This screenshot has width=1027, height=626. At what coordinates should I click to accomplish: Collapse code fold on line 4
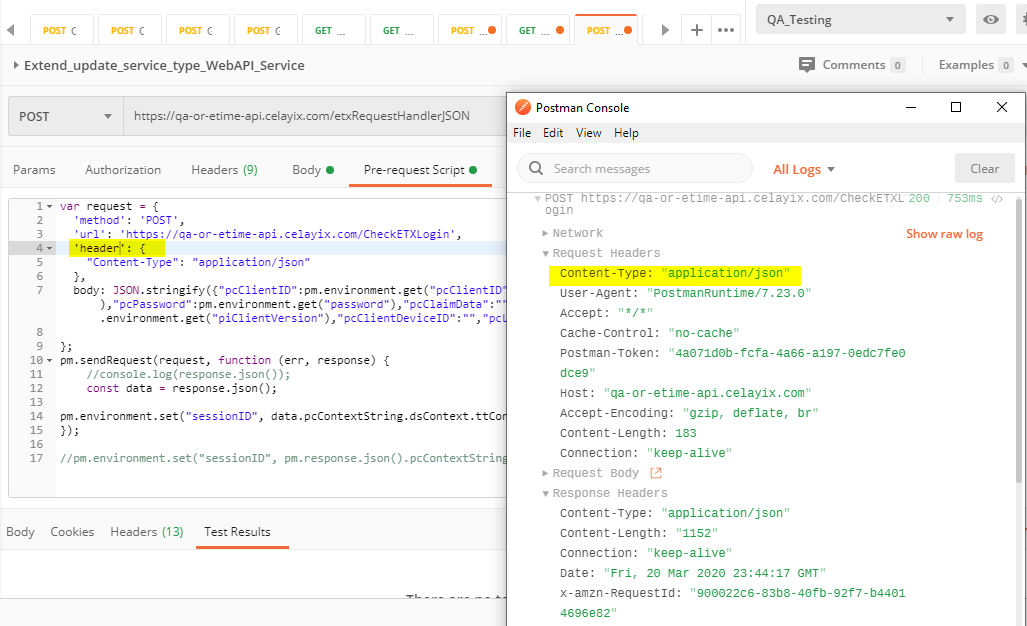(x=49, y=249)
